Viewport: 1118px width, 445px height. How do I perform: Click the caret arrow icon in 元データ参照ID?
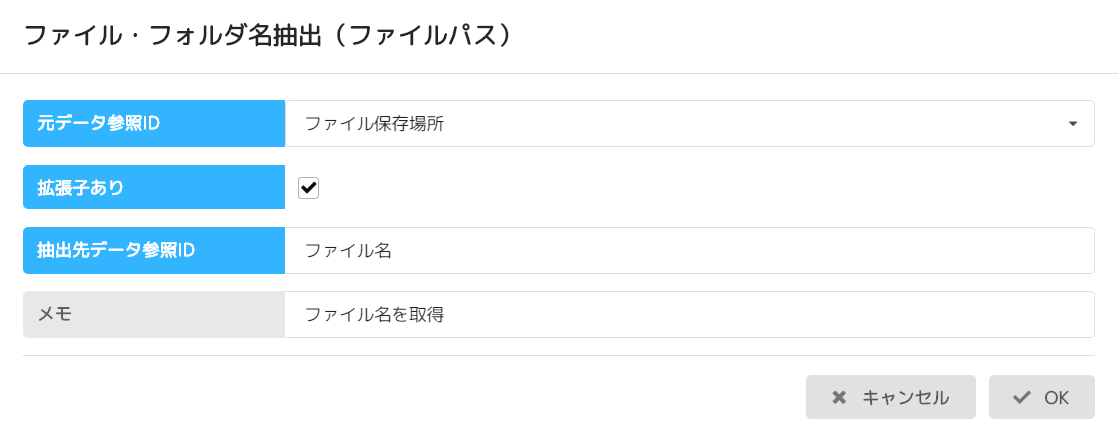click(1073, 124)
